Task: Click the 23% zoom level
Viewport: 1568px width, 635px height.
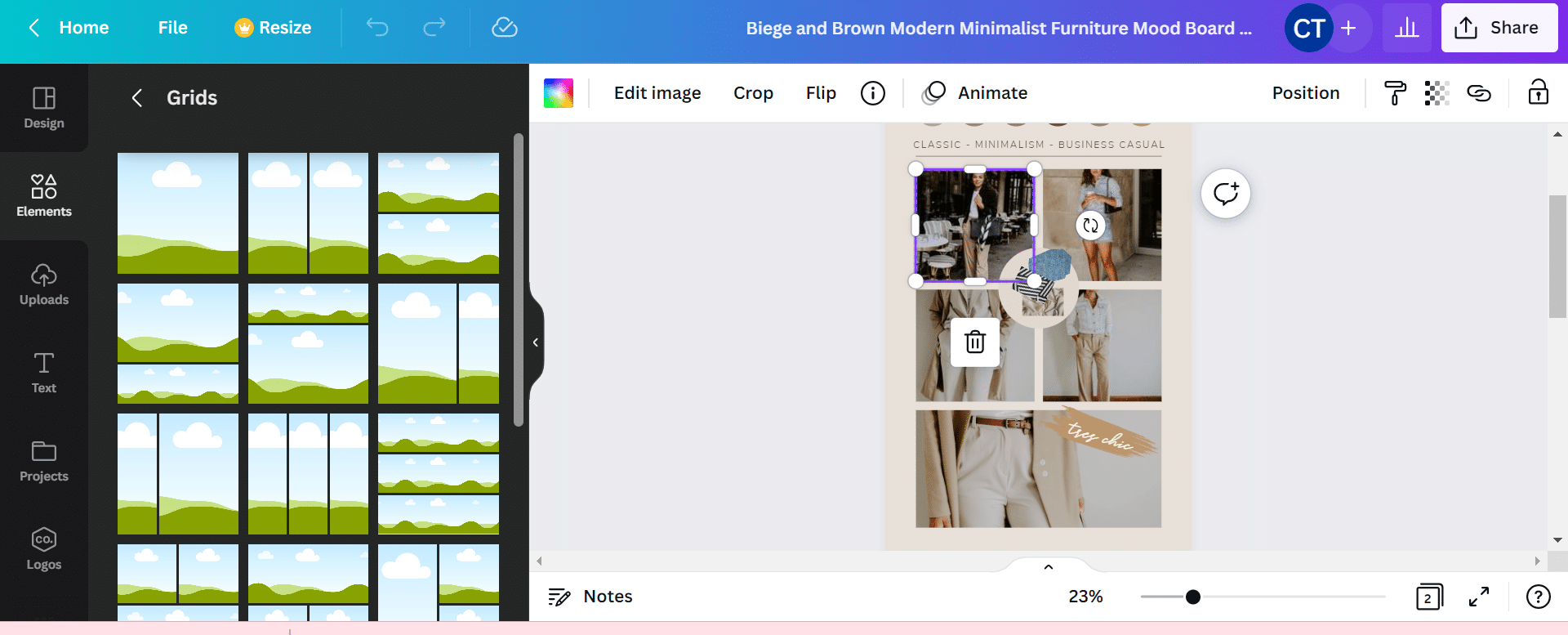Action: pyautogui.click(x=1085, y=597)
